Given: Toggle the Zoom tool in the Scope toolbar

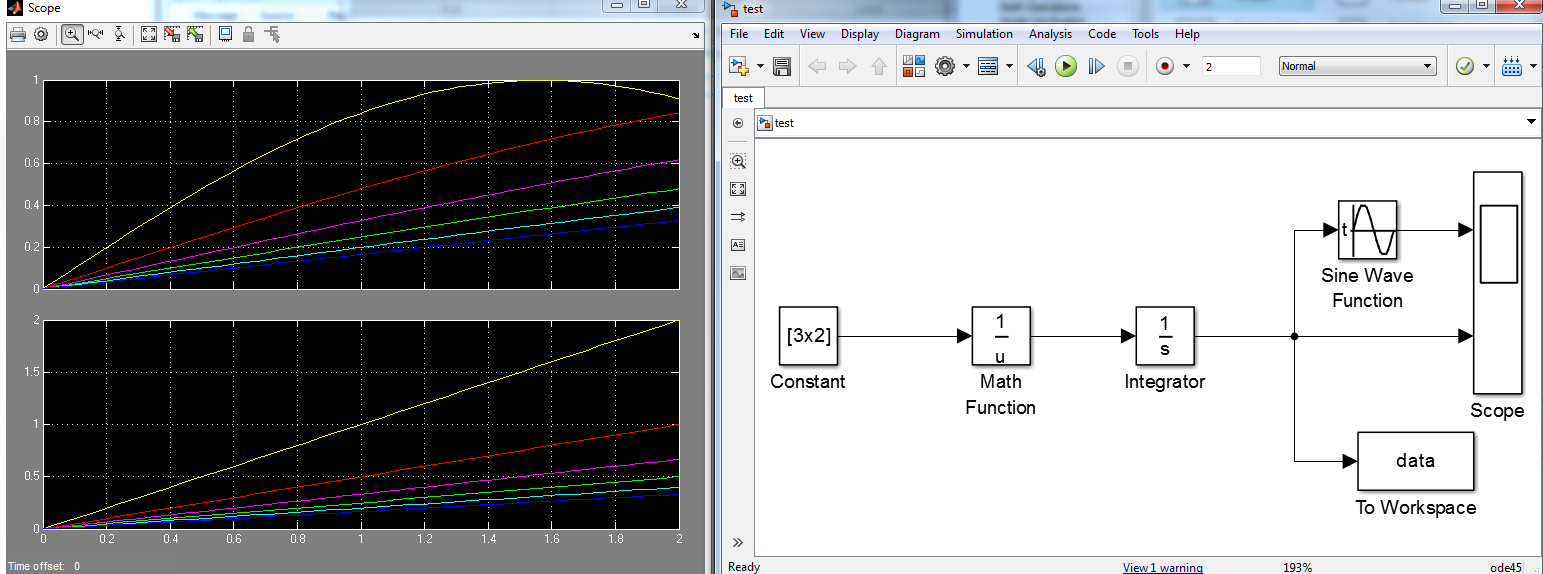Looking at the screenshot, I should pyautogui.click(x=72, y=34).
